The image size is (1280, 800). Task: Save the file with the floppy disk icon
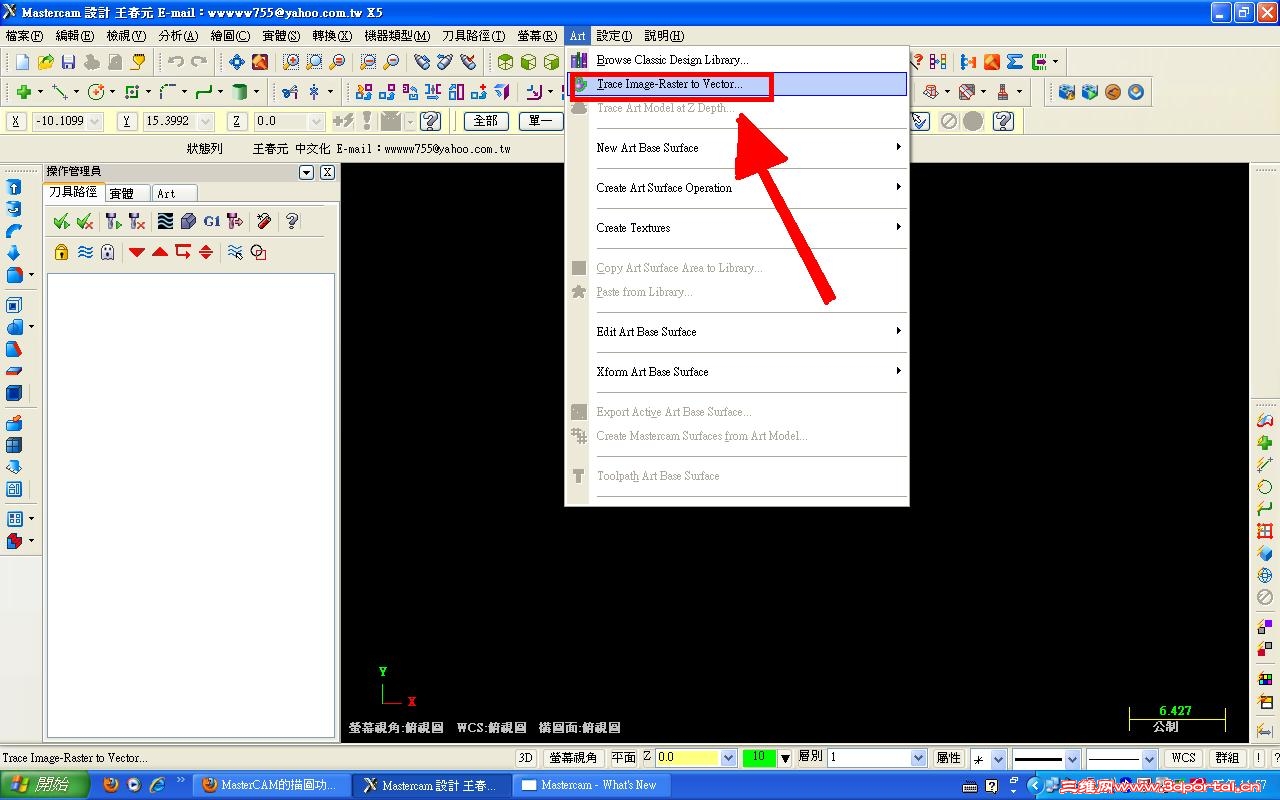click(69, 62)
